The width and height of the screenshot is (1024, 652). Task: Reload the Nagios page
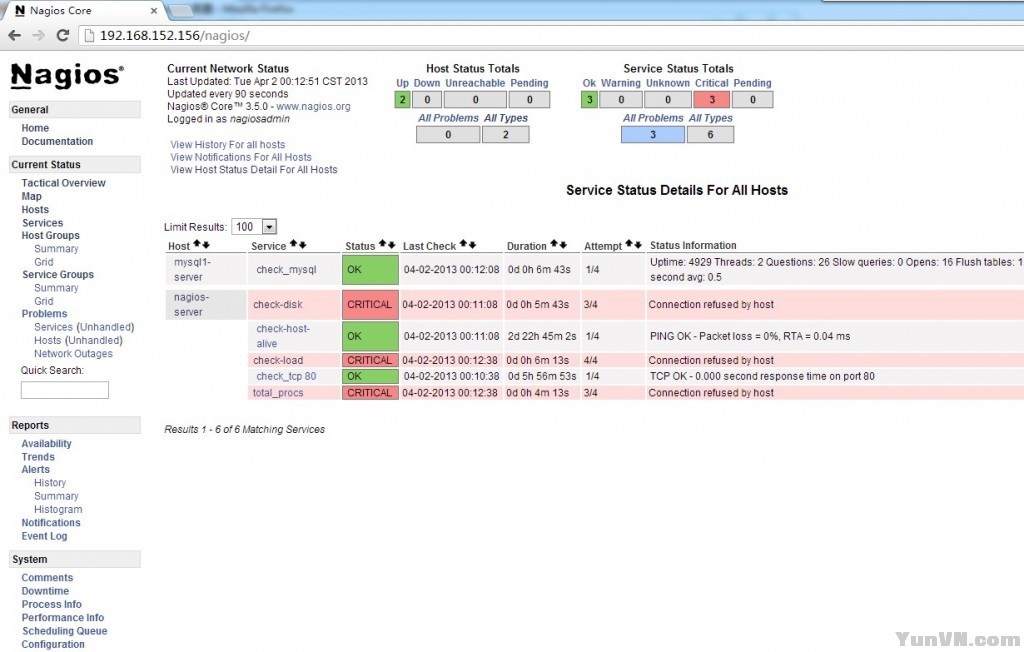click(x=63, y=35)
